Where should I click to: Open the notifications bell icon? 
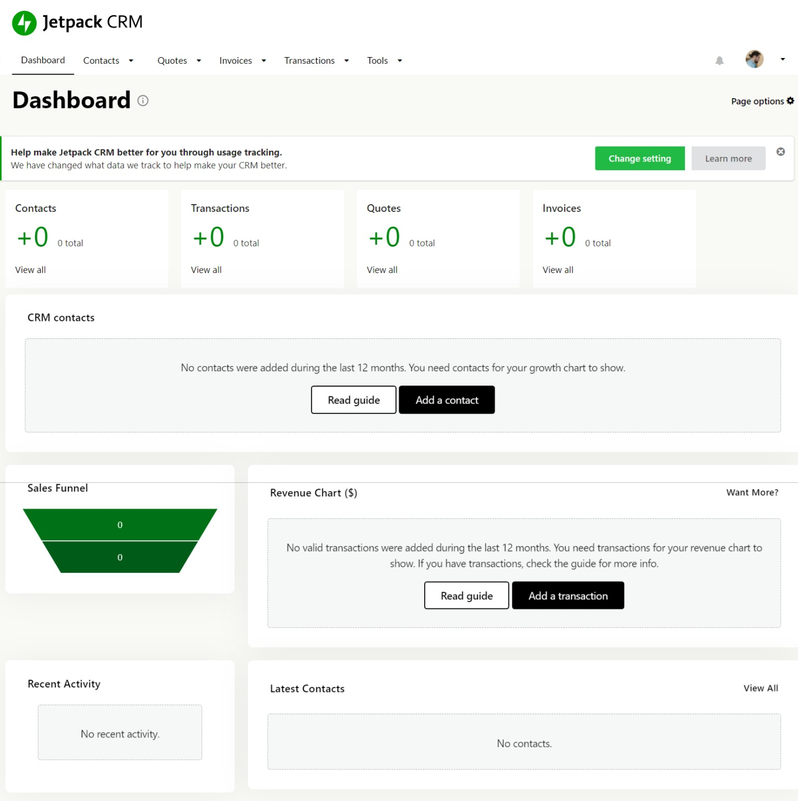(719, 61)
